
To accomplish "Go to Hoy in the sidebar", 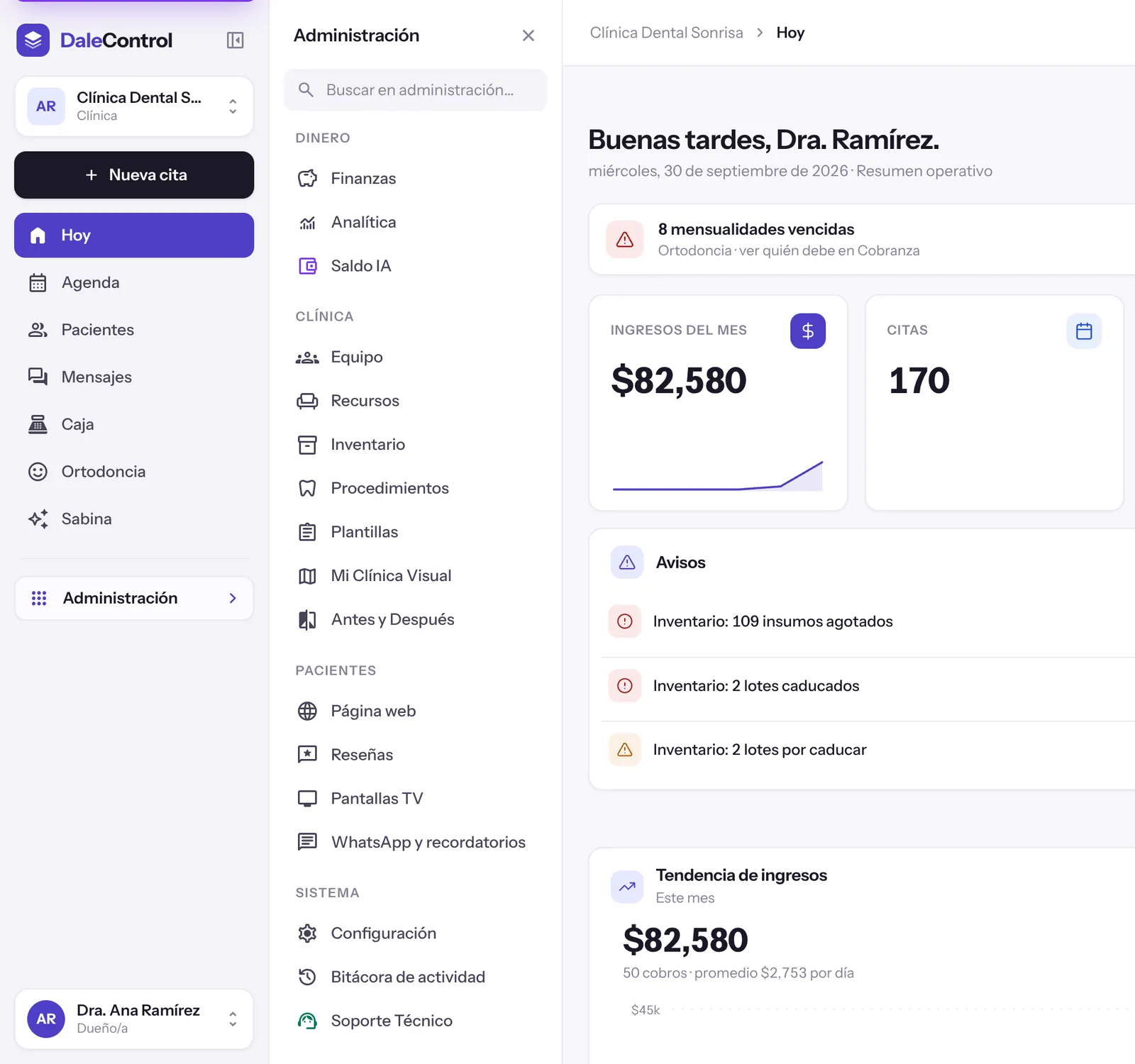I will pyautogui.click(x=134, y=235).
